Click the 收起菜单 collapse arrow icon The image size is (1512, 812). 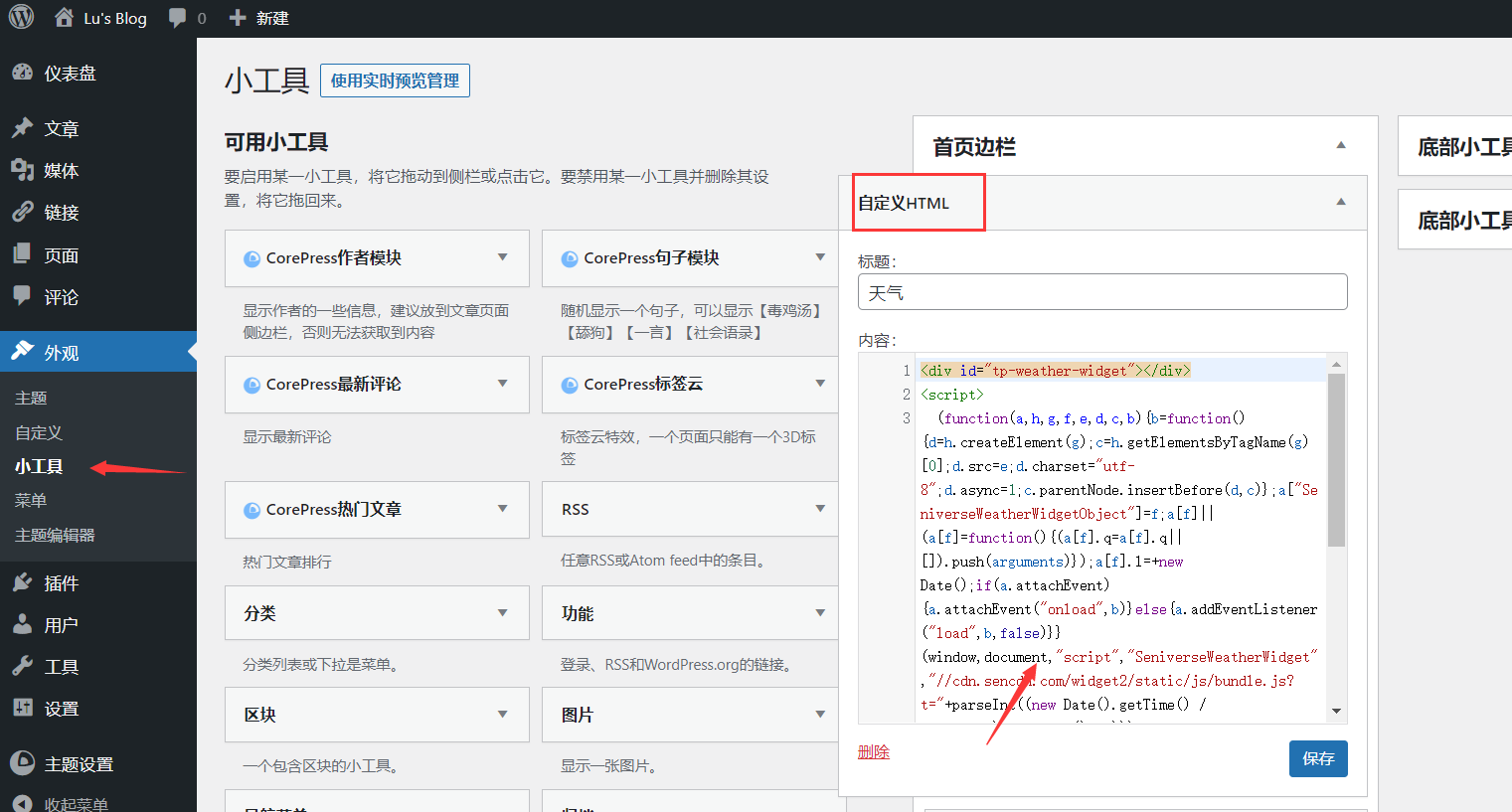click(x=22, y=803)
